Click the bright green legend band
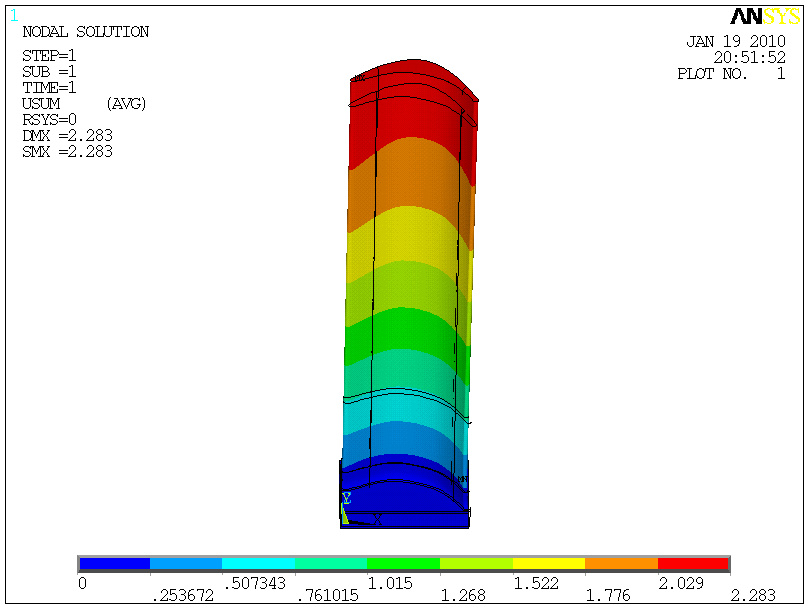Image resolution: width=810 pixels, height=610 pixels. pos(403,564)
